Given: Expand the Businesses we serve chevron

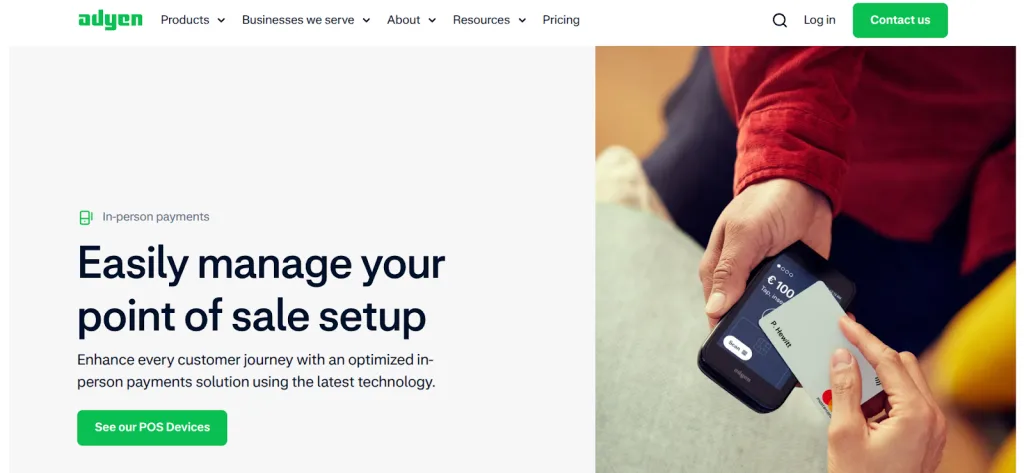Looking at the screenshot, I should click(366, 20).
